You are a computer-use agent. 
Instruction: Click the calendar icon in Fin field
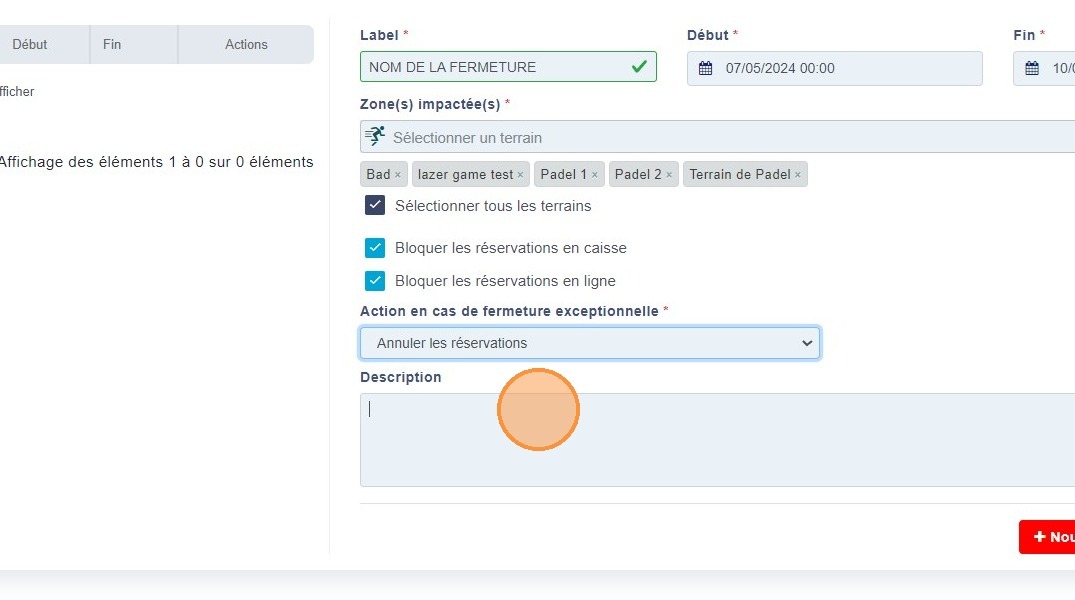(1032, 69)
